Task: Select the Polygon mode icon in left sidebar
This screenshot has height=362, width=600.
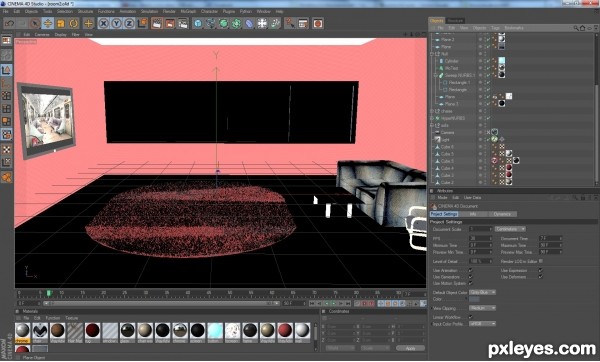Action: [x=7, y=121]
